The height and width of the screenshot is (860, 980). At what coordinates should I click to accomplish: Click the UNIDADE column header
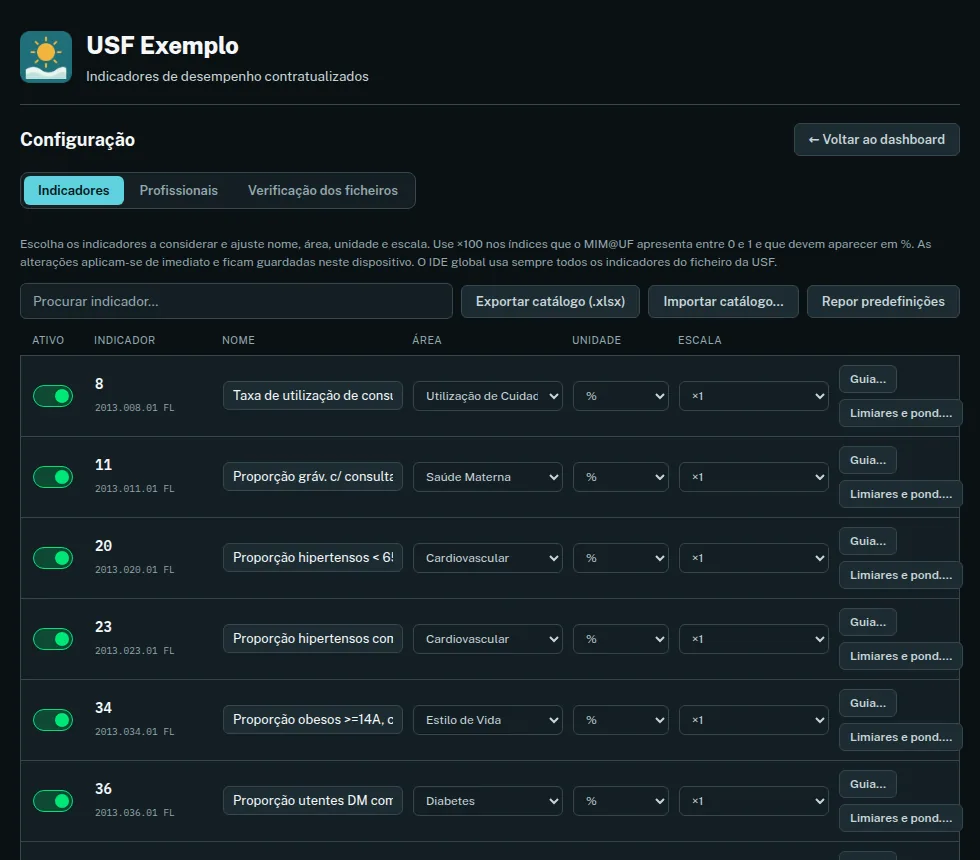coord(596,340)
